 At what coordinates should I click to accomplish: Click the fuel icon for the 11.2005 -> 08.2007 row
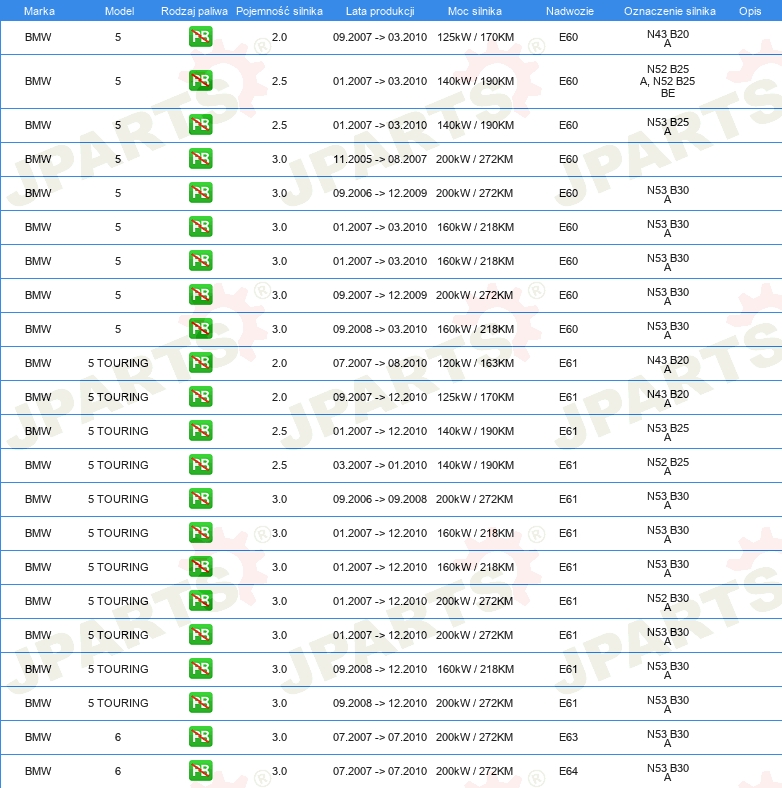pos(200,159)
